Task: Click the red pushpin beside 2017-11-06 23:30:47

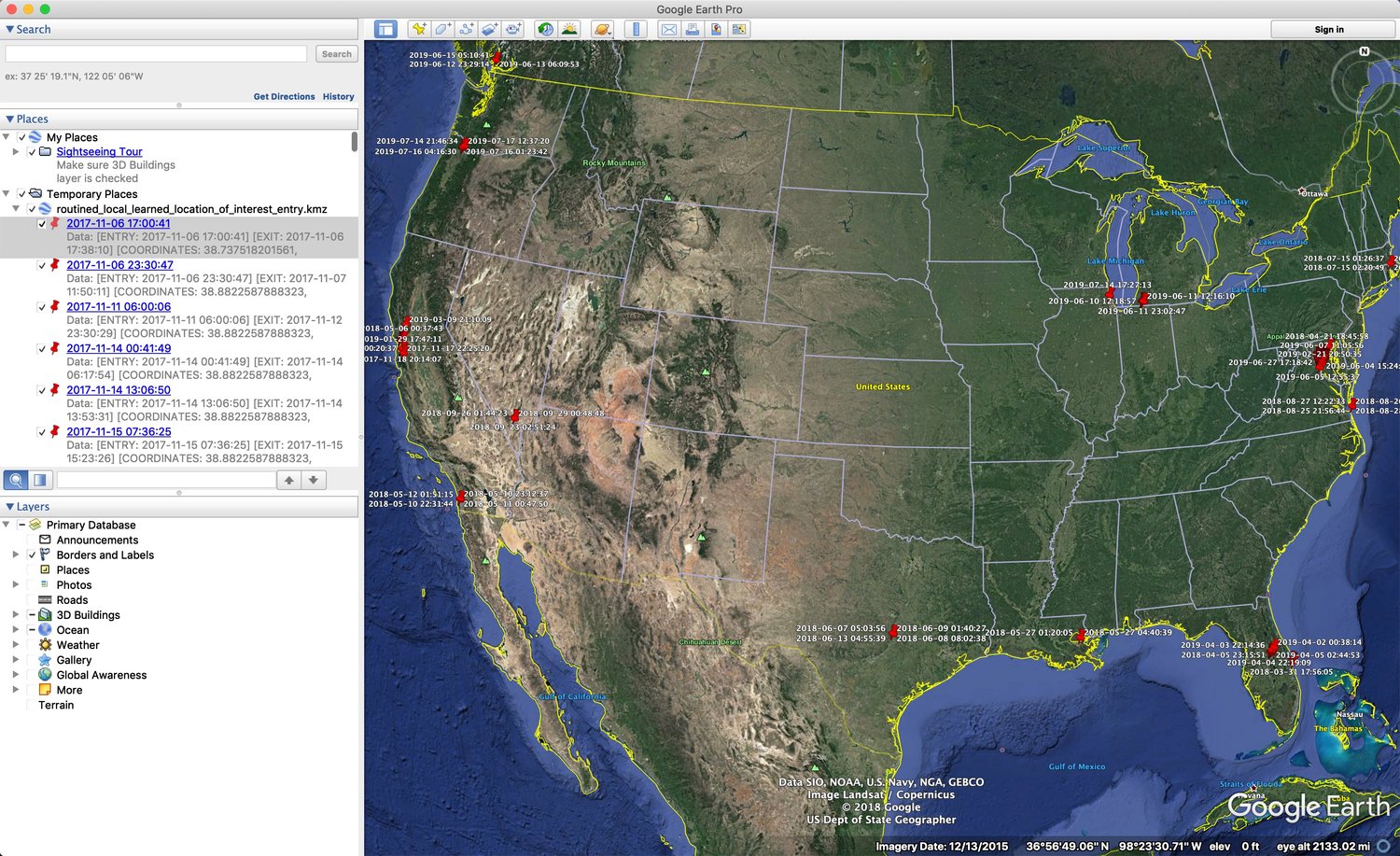Action: pyautogui.click(x=54, y=265)
